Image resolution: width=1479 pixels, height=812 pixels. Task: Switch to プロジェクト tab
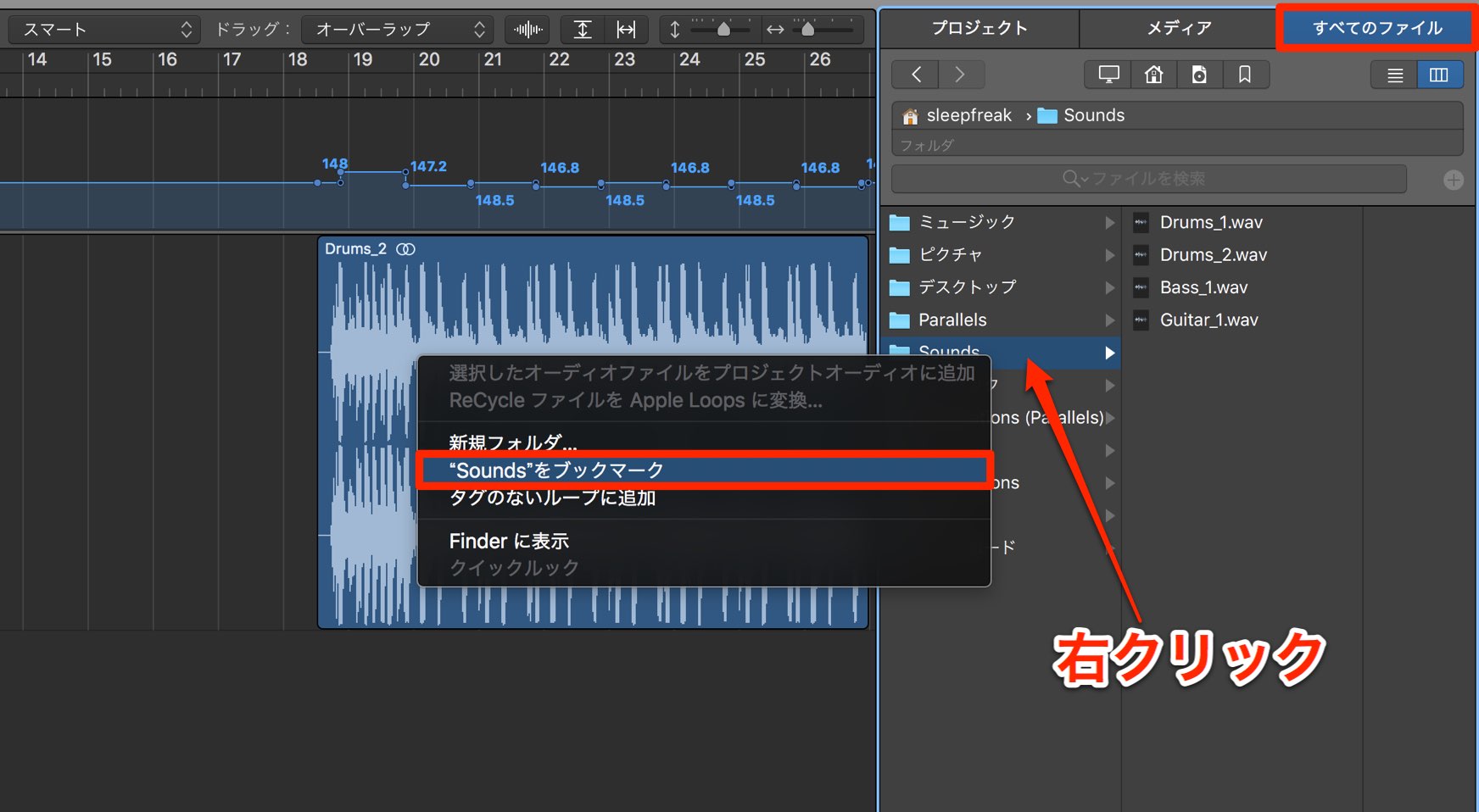pos(979,28)
